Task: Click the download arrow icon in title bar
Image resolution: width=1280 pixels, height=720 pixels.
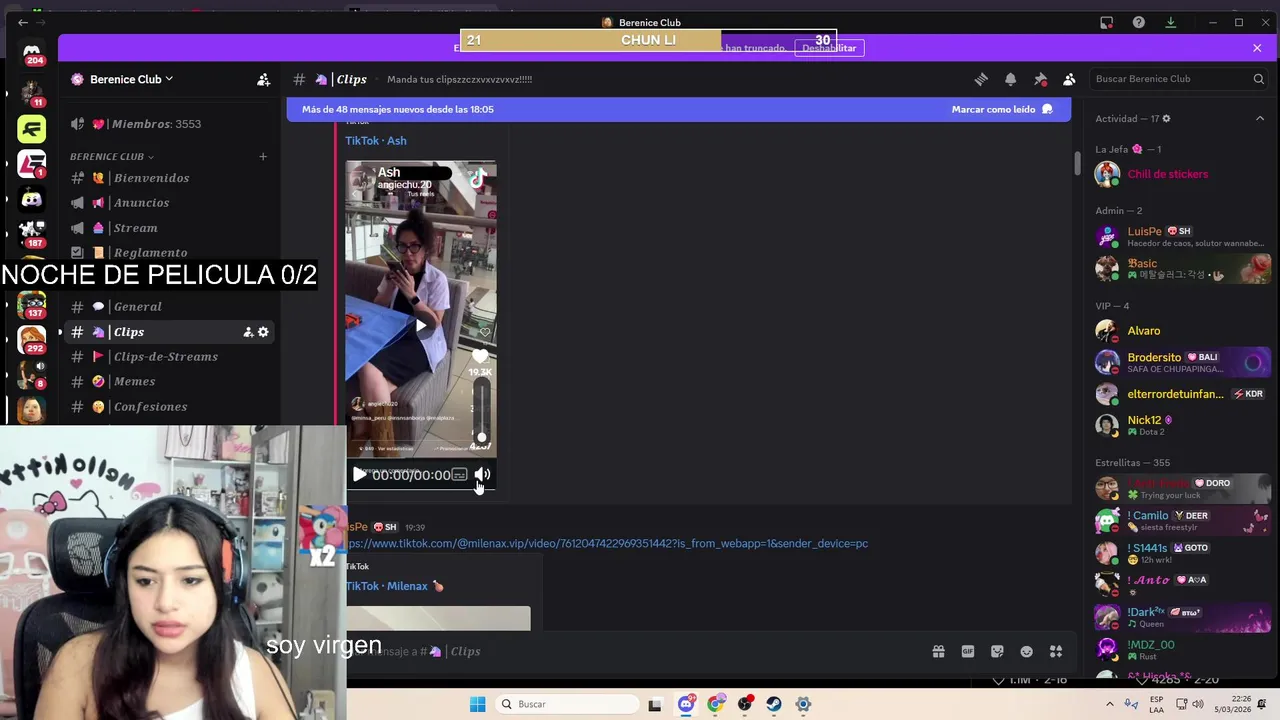Action: pos(1171,22)
